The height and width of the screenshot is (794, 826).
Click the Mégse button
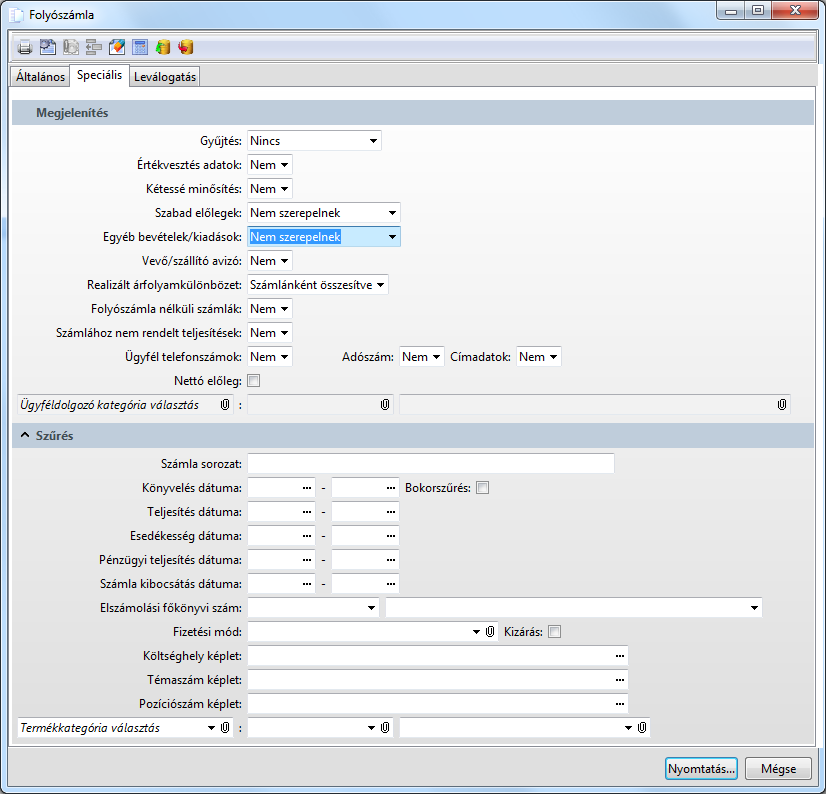(x=779, y=769)
